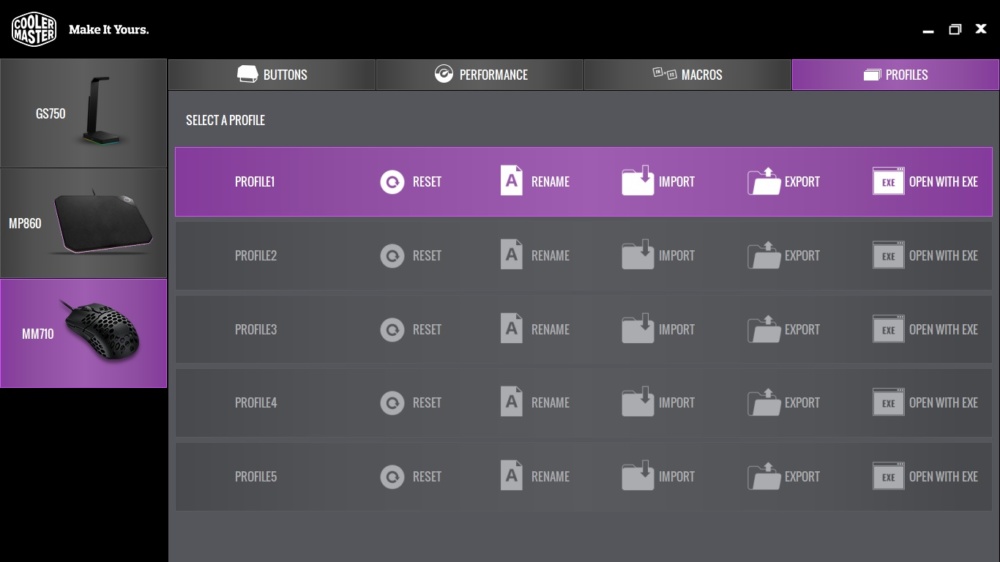Click the Open With EXE icon for PROFILE2
Screen dimensions: 1000x562
tap(888, 255)
